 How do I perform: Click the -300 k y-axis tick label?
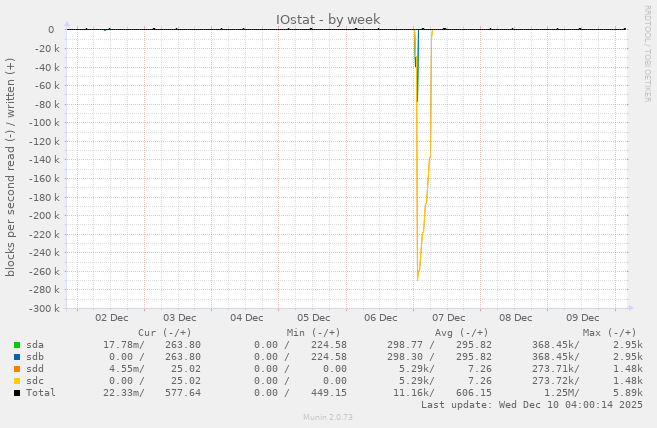click(47, 309)
